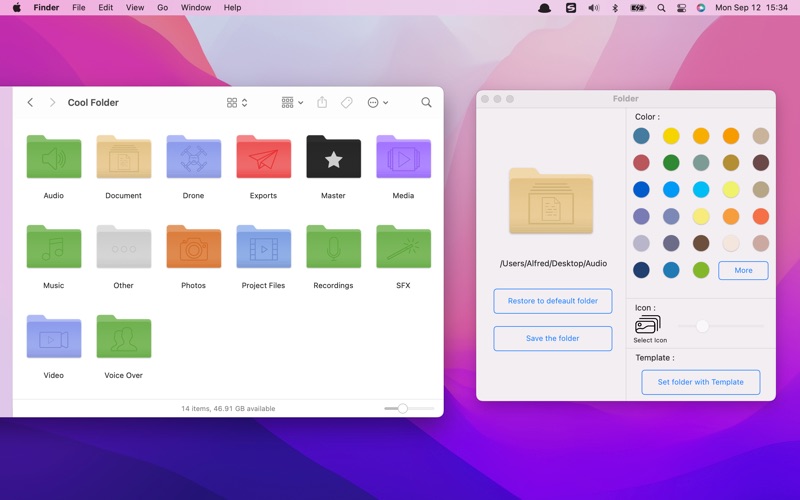Click the date and time in menu bar
800x500 pixels.
pyautogui.click(x=751, y=8)
